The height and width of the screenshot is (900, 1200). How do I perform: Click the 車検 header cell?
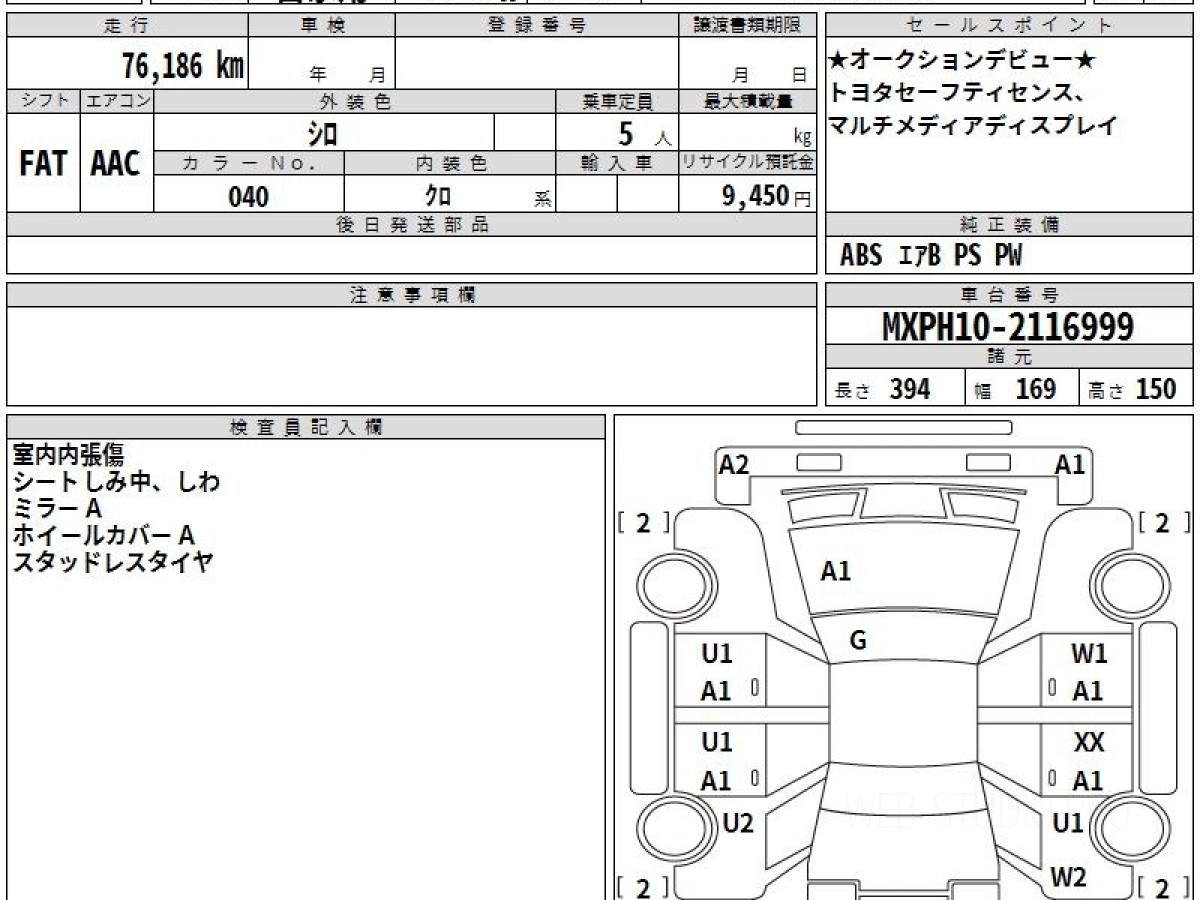322,26
